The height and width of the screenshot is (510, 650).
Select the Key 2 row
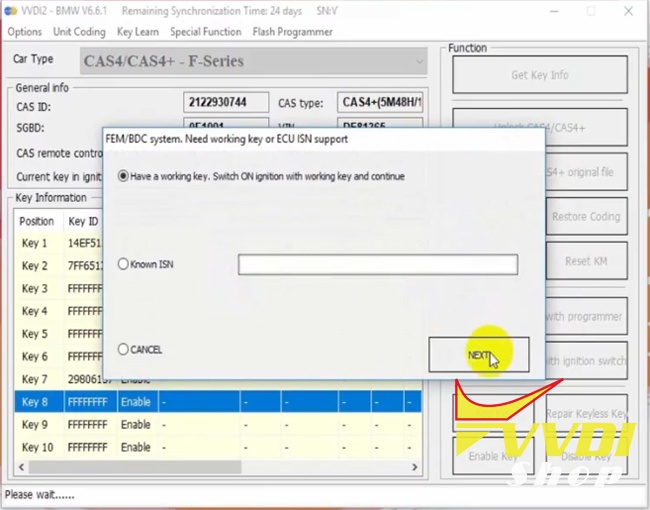(58, 266)
